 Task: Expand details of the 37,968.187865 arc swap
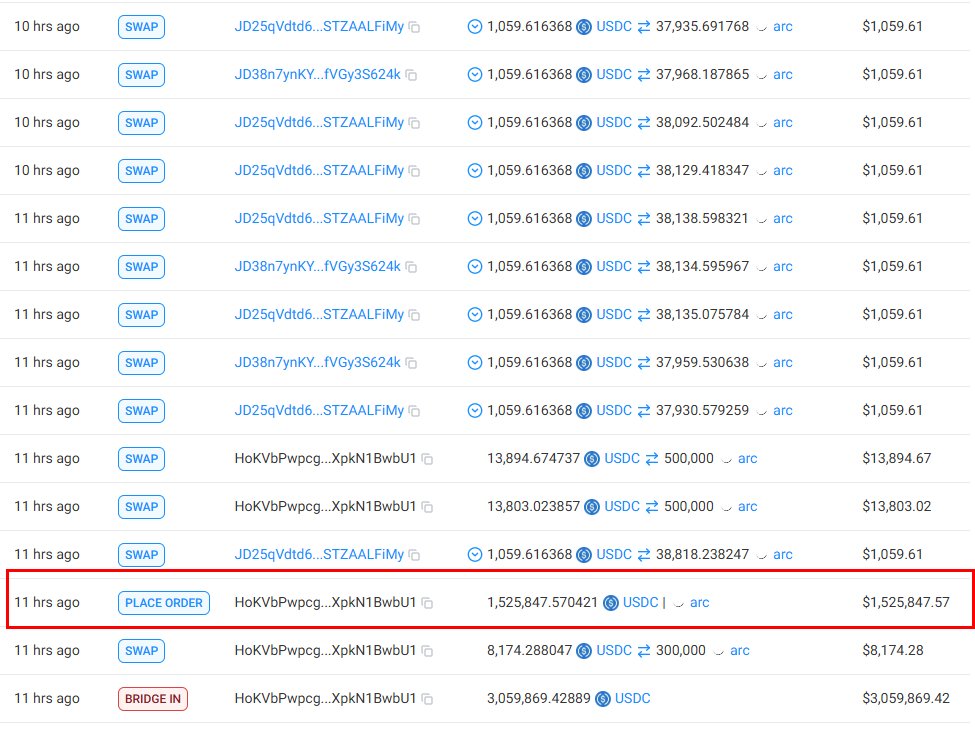coord(474,75)
